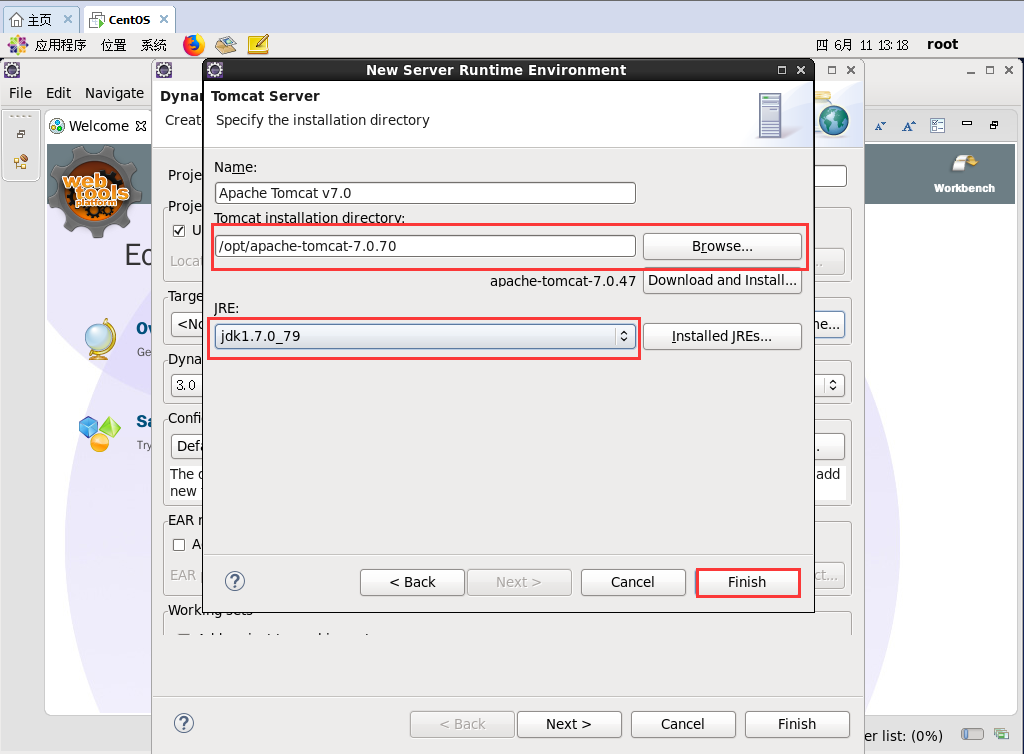
Task: Open the 位置 places menu
Action: point(114,45)
